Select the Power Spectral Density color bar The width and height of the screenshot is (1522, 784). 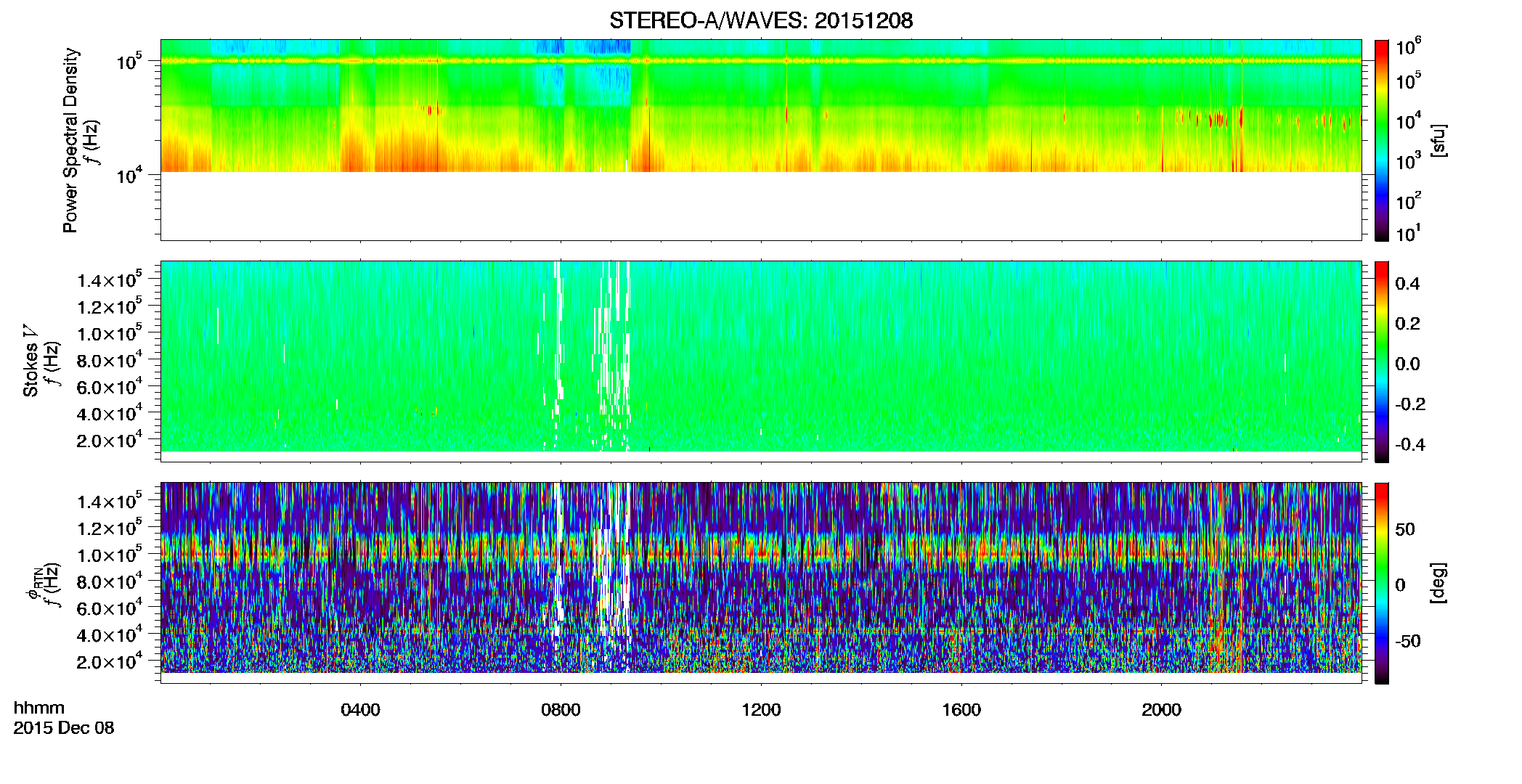(1381, 140)
